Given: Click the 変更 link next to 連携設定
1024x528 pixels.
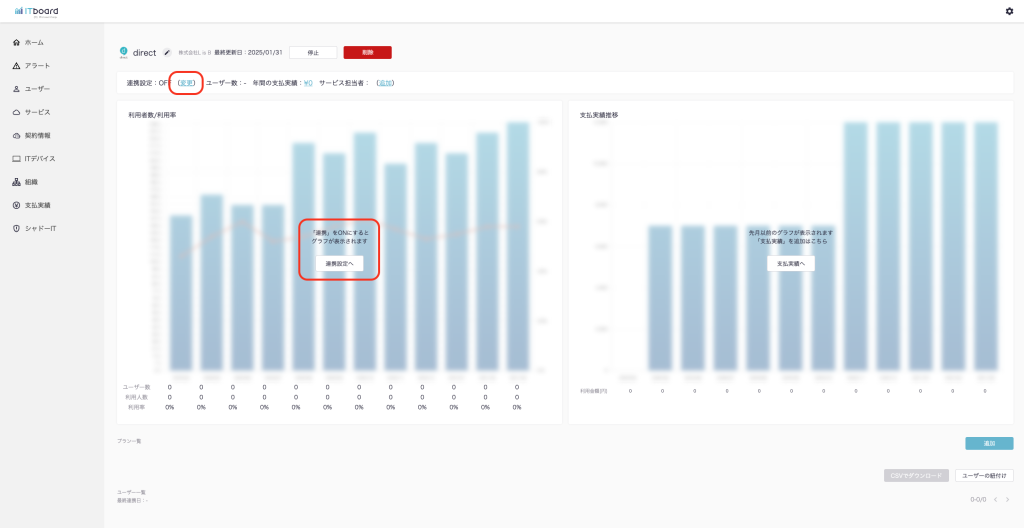Looking at the screenshot, I should click(186, 83).
